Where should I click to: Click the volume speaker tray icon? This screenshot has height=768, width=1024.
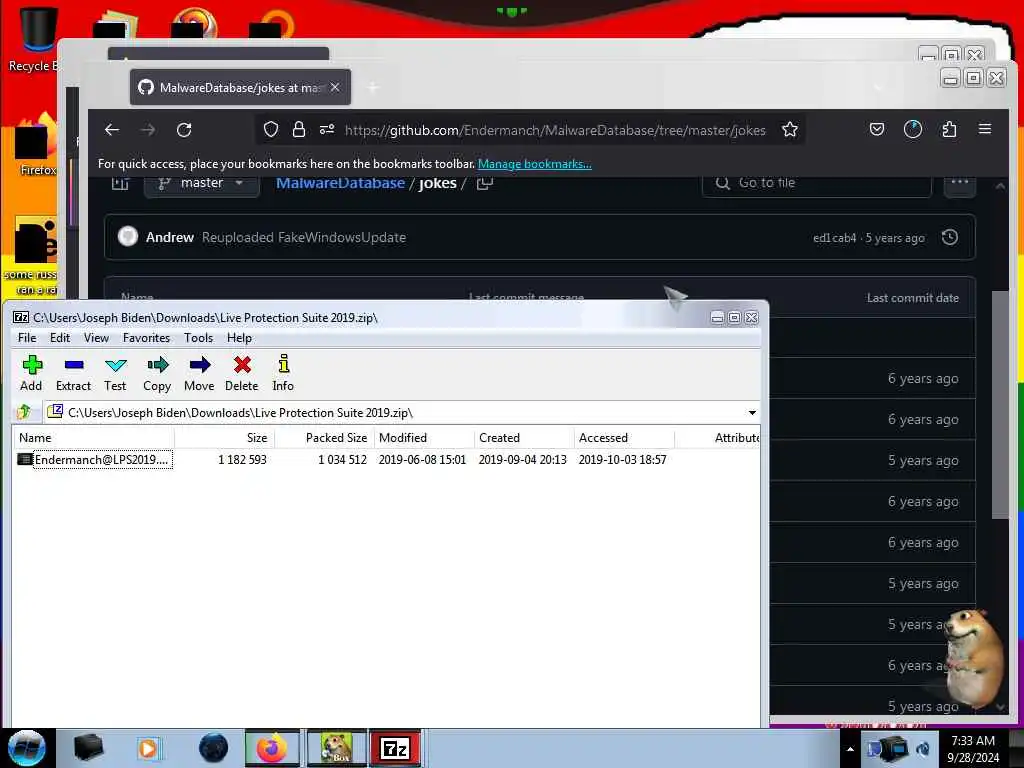click(923, 749)
